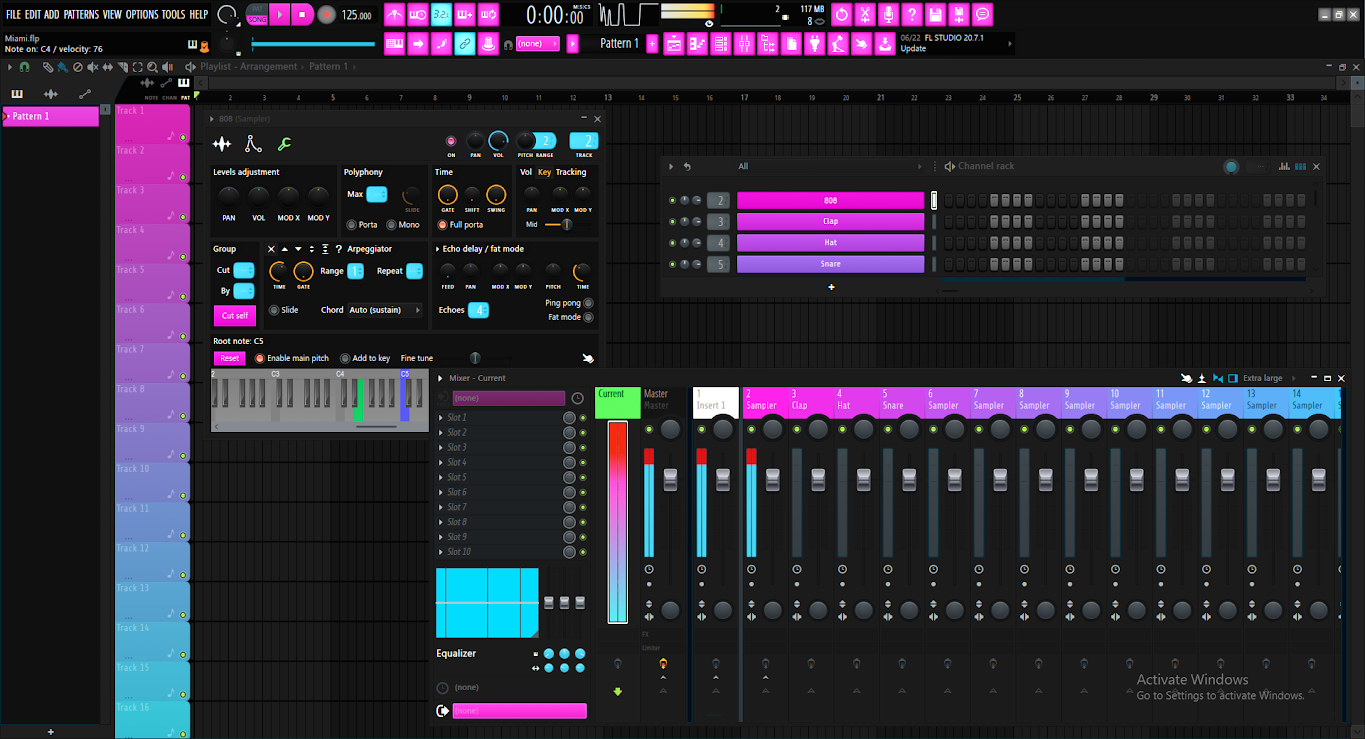
Task: Open the EDIT menu
Action: pos(33,14)
